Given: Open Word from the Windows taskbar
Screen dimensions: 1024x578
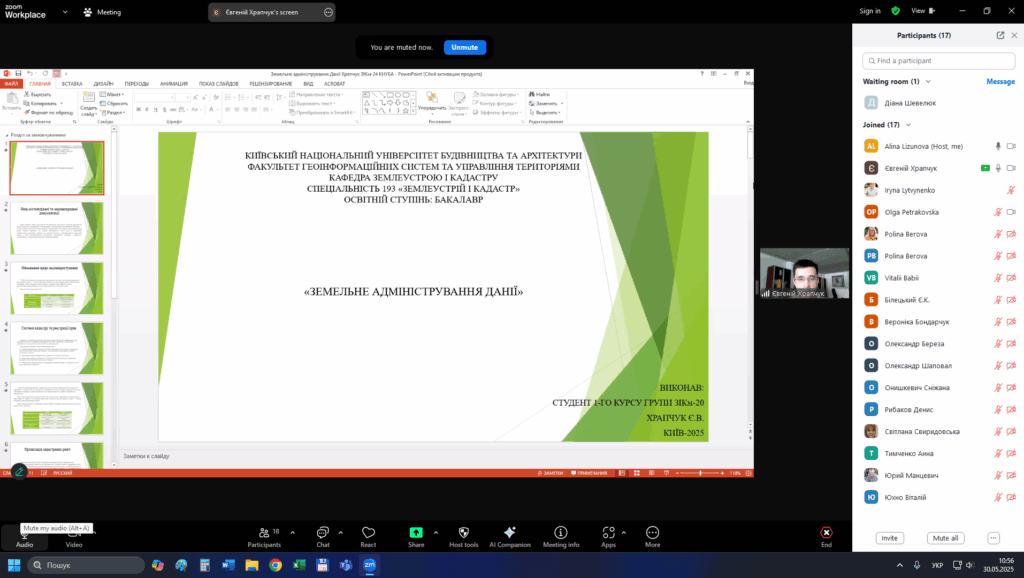Looking at the screenshot, I should (228, 565).
